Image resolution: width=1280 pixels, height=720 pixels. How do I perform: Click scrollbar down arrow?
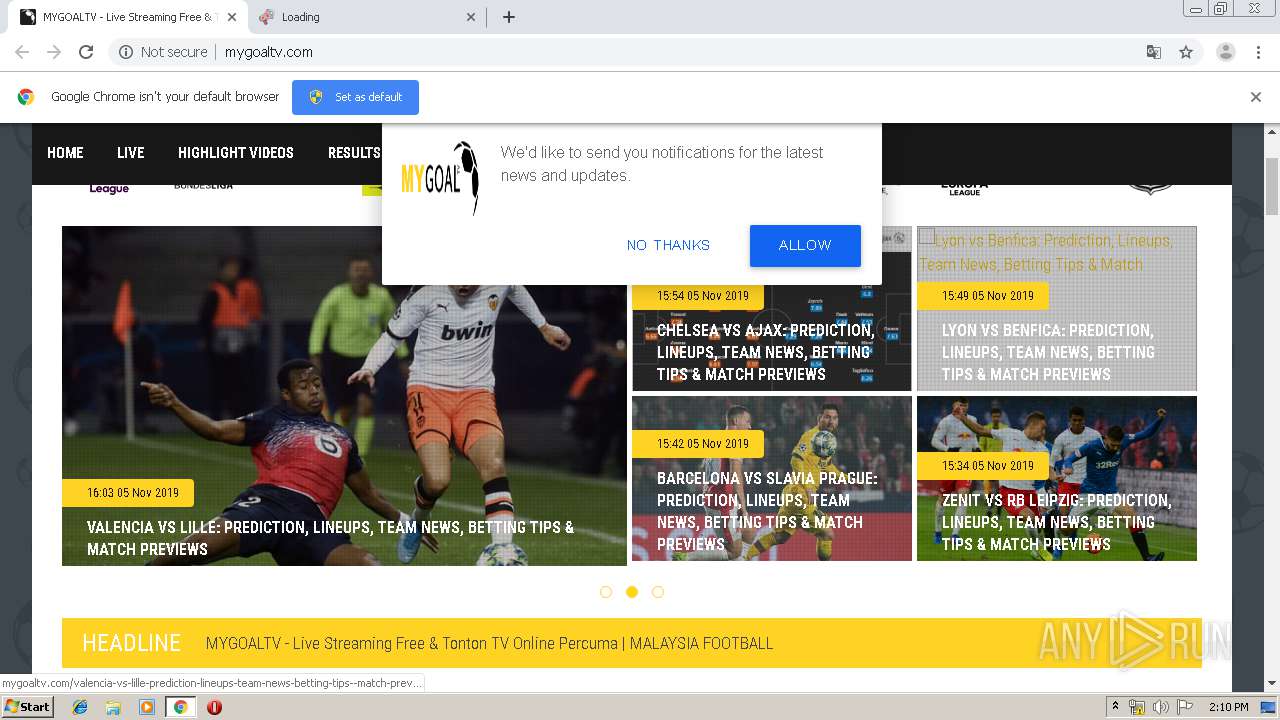coord(1272,684)
